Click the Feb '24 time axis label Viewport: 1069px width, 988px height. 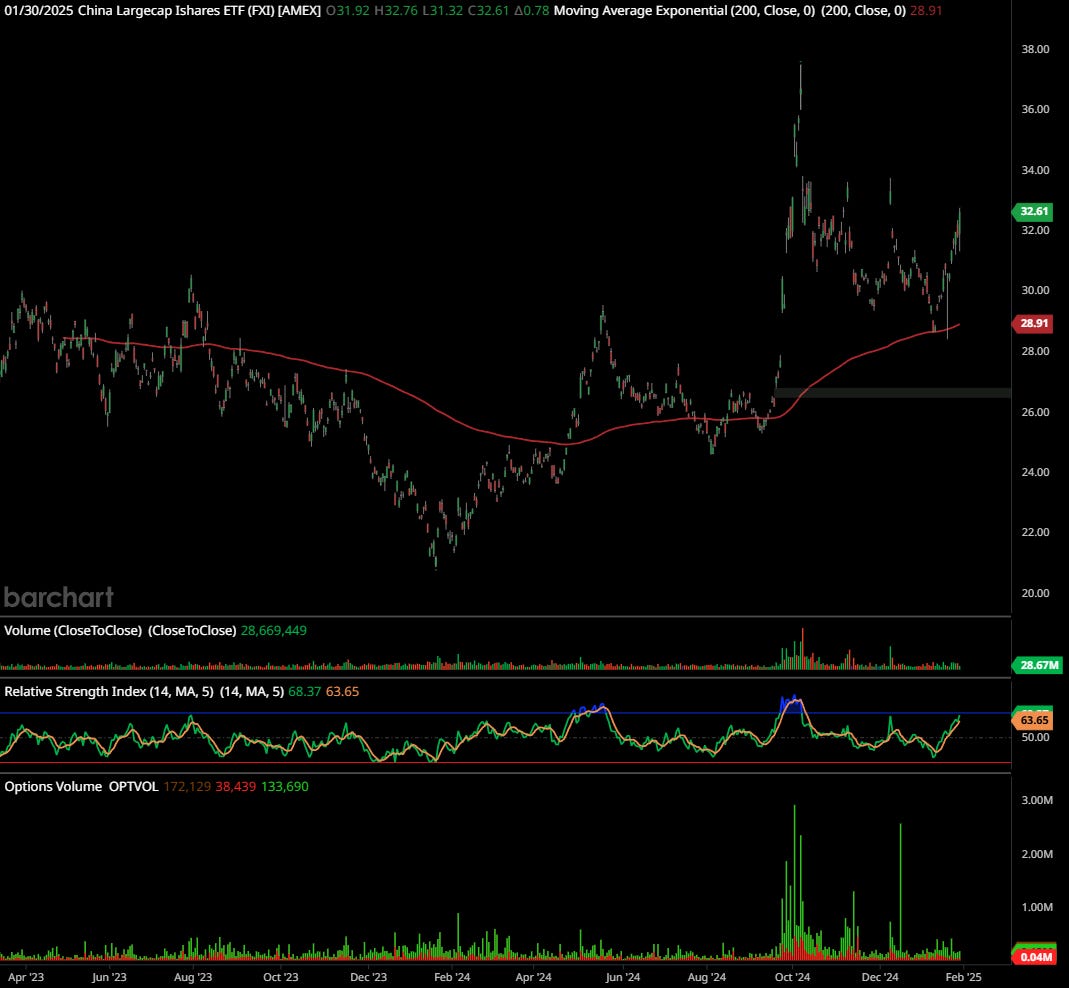coord(452,977)
